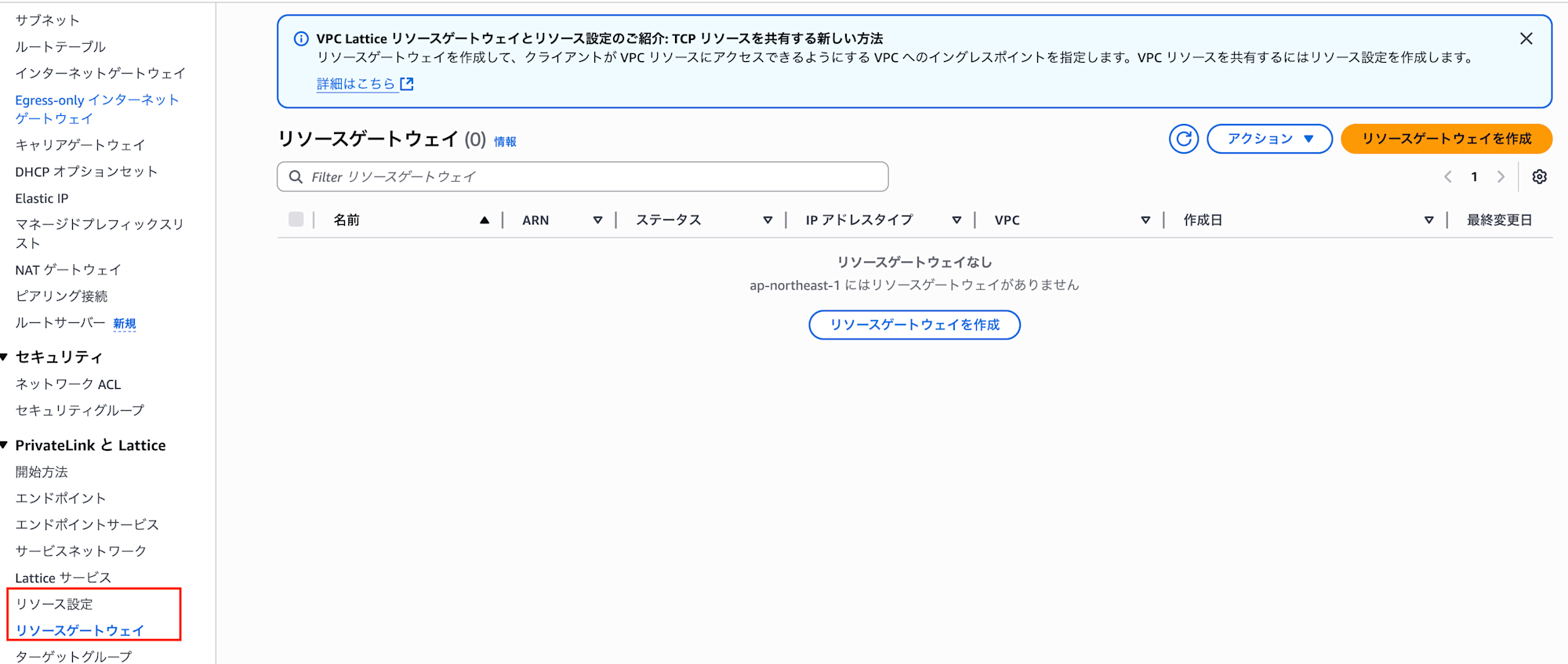This screenshot has height=664, width=1568.
Task: Sort by VPC column arrow
Action: [1145, 220]
